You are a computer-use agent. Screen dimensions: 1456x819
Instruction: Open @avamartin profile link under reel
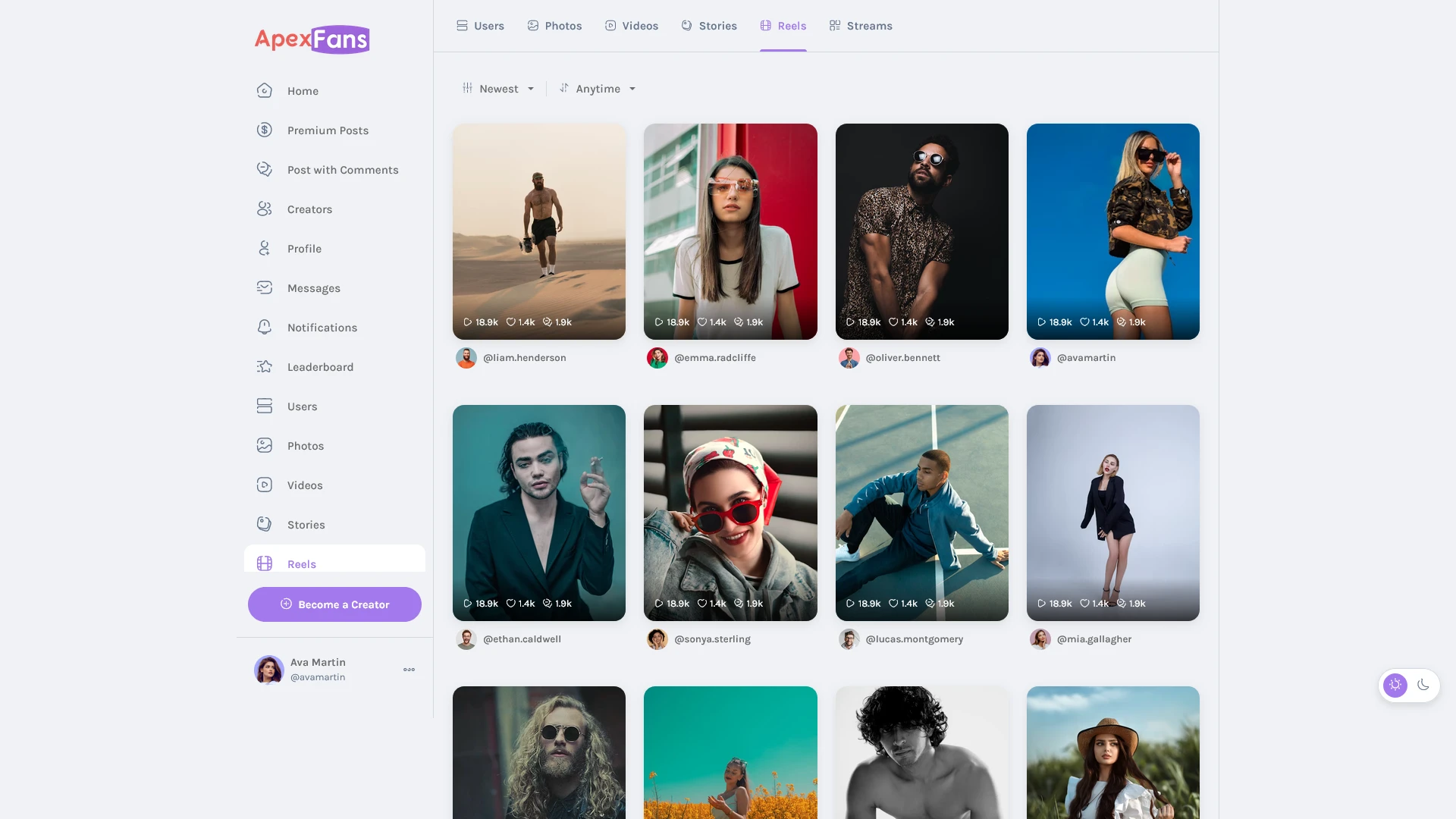point(1086,358)
